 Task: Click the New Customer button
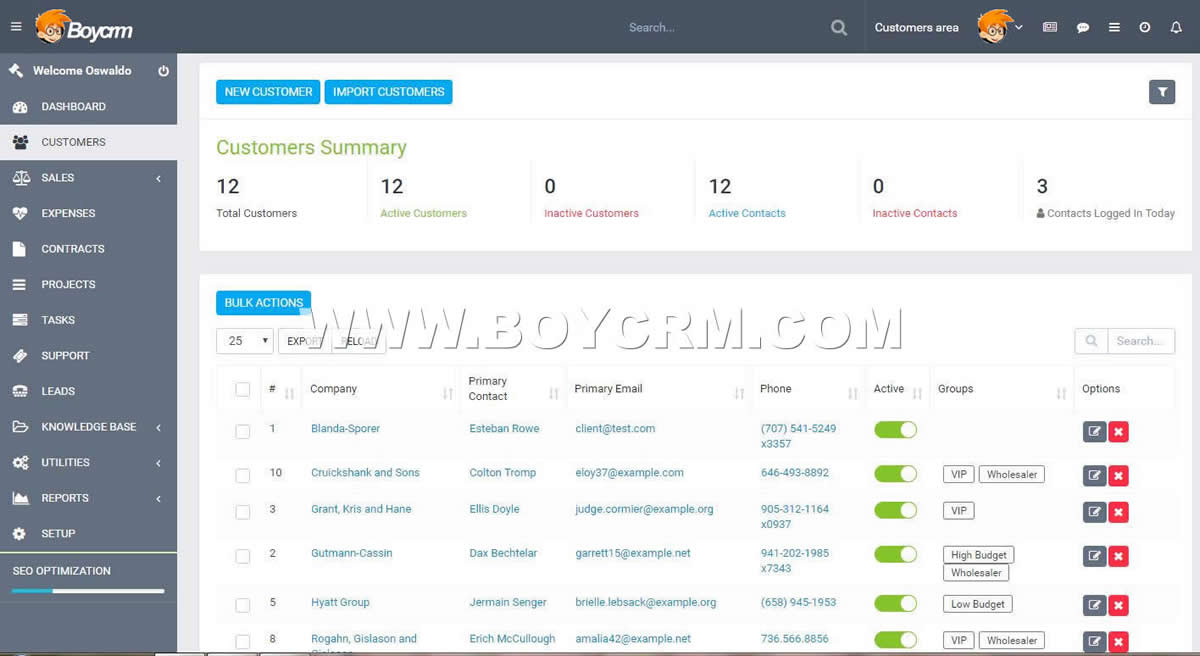[268, 92]
